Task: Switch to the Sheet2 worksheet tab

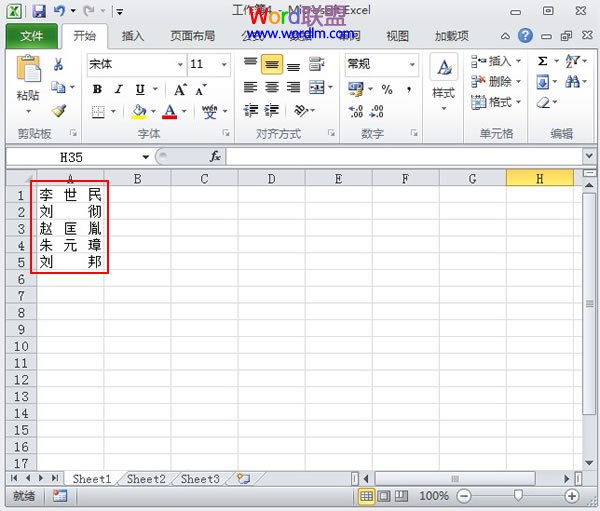Action: 146,479
